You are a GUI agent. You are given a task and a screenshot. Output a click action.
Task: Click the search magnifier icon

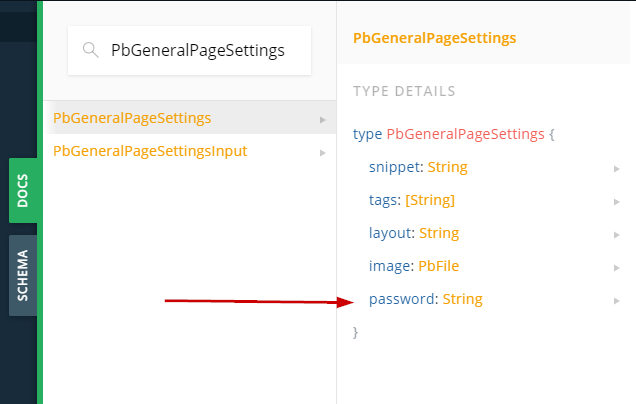[x=90, y=50]
